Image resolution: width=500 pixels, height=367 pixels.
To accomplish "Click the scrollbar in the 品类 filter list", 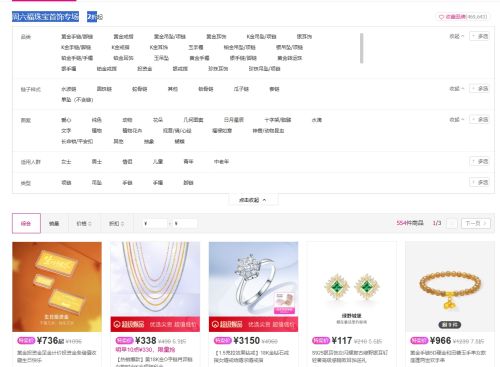I will 362,48.
